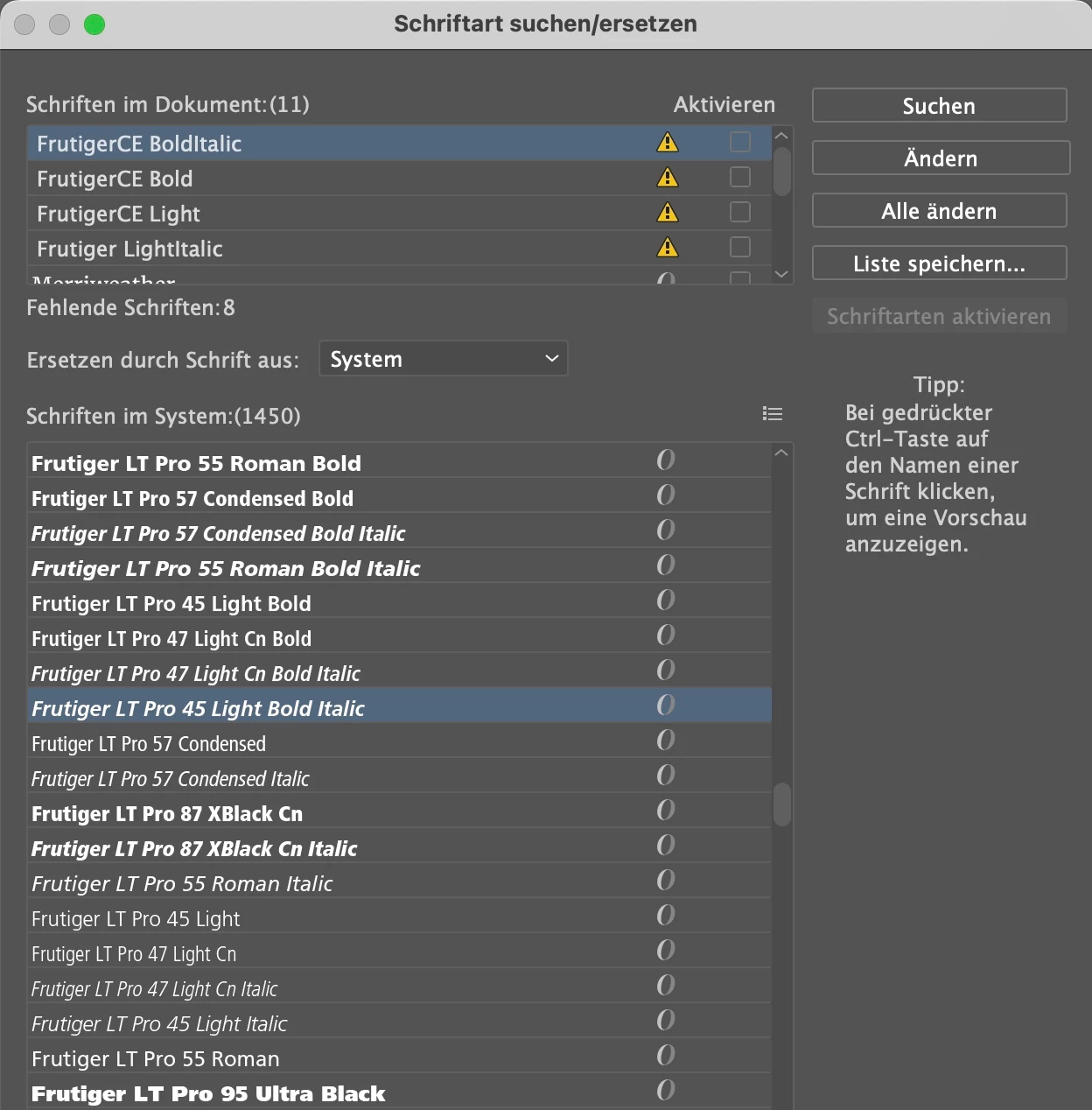Click OpenType icon for Frutiger LT Pro 45 Light Bold

click(x=666, y=600)
